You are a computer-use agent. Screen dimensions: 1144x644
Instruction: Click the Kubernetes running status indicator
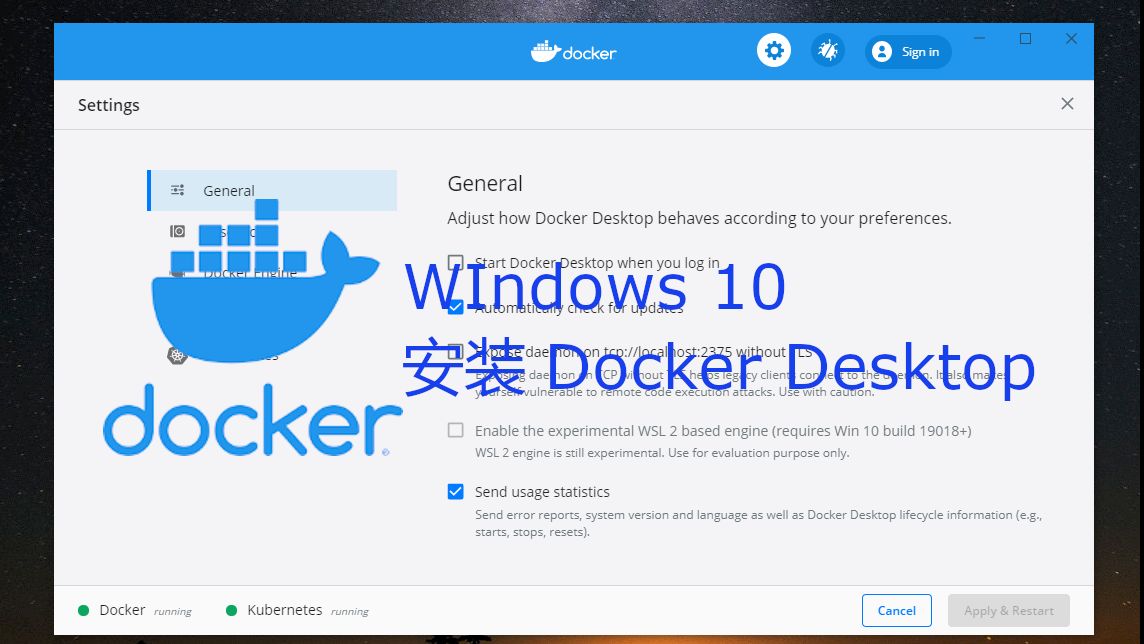coord(297,610)
